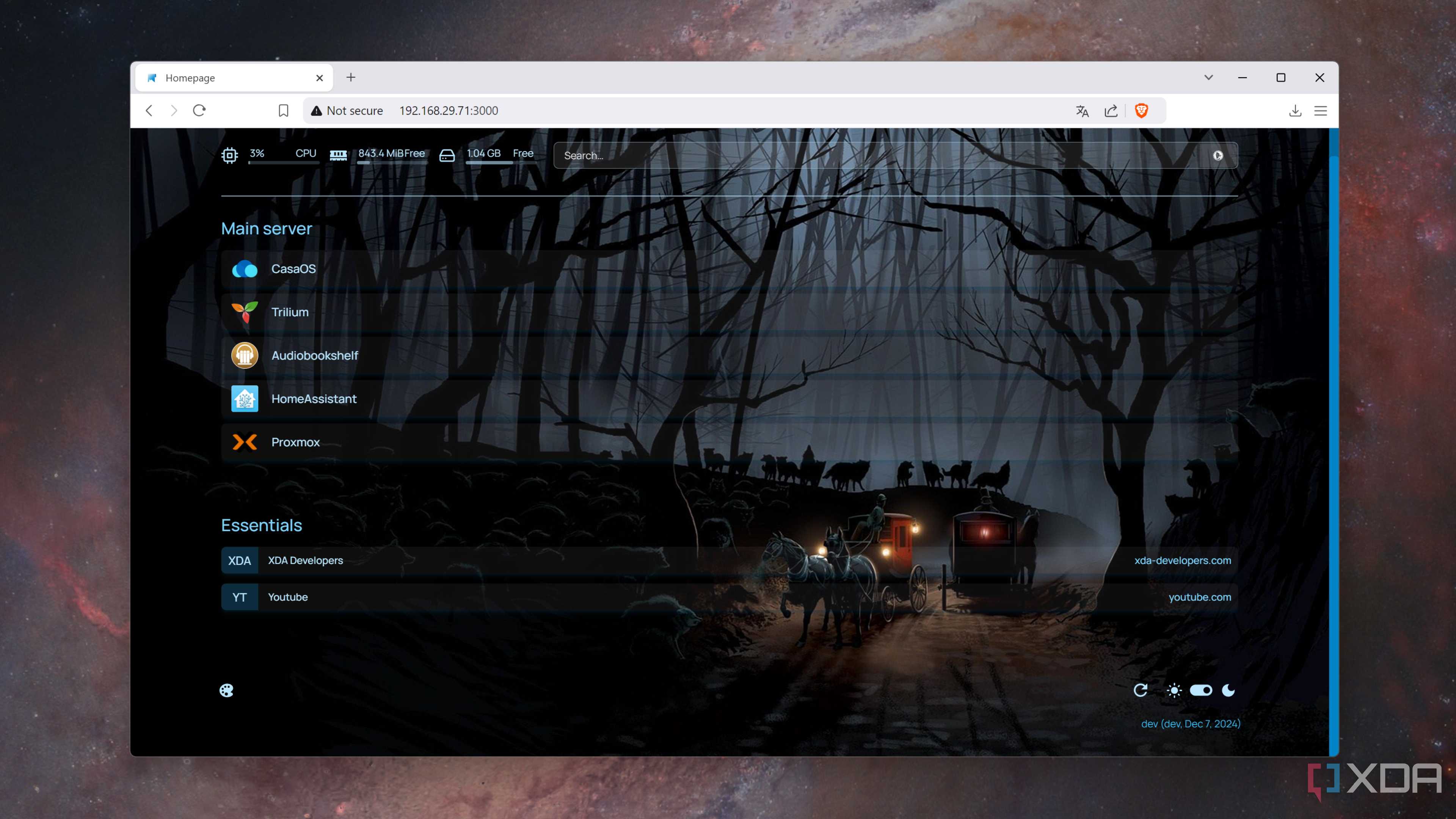Click the disk drive resource icon

(x=447, y=155)
